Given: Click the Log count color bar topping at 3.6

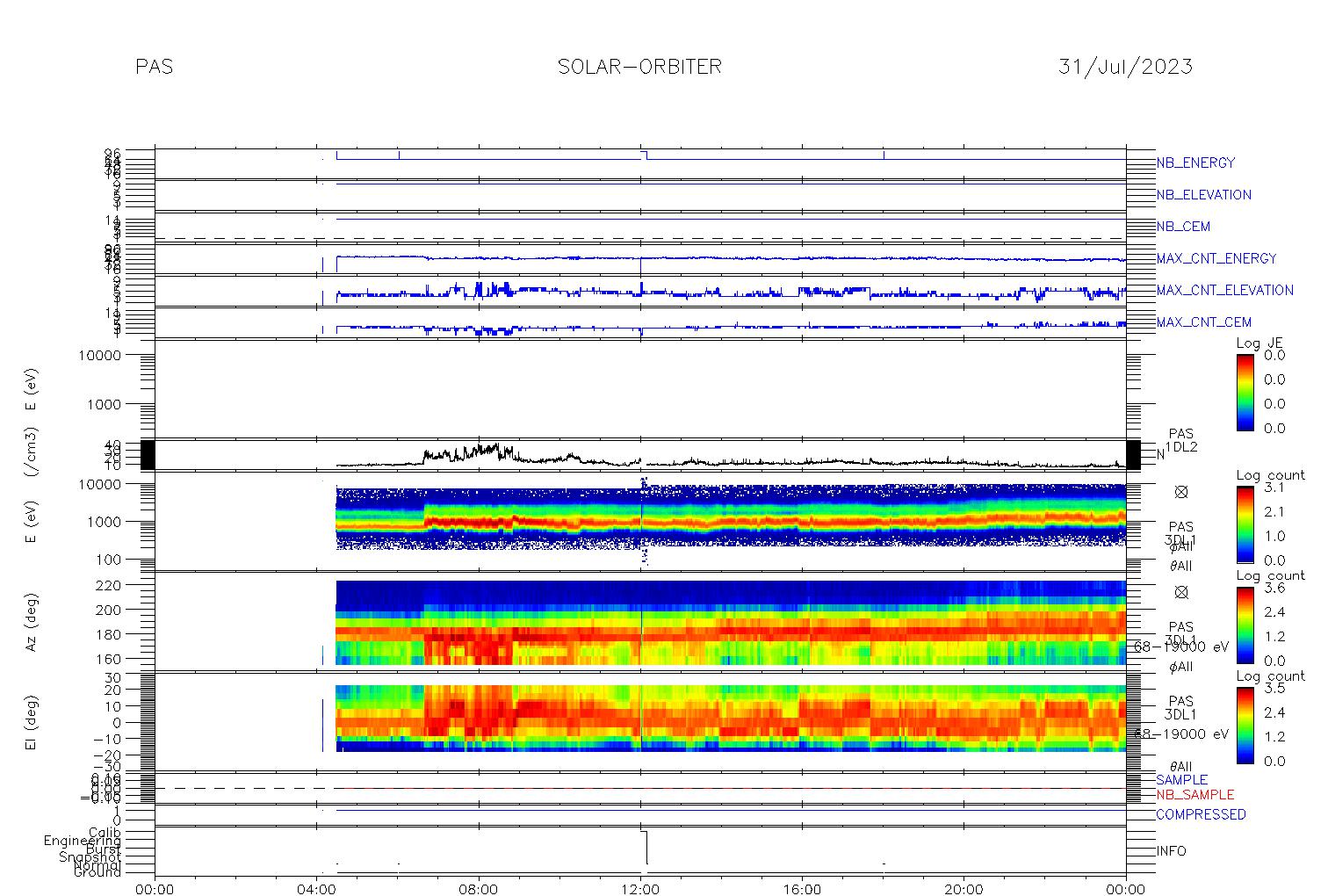Looking at the screenshot, I should pyautogui.click(x=1245, y=625).
